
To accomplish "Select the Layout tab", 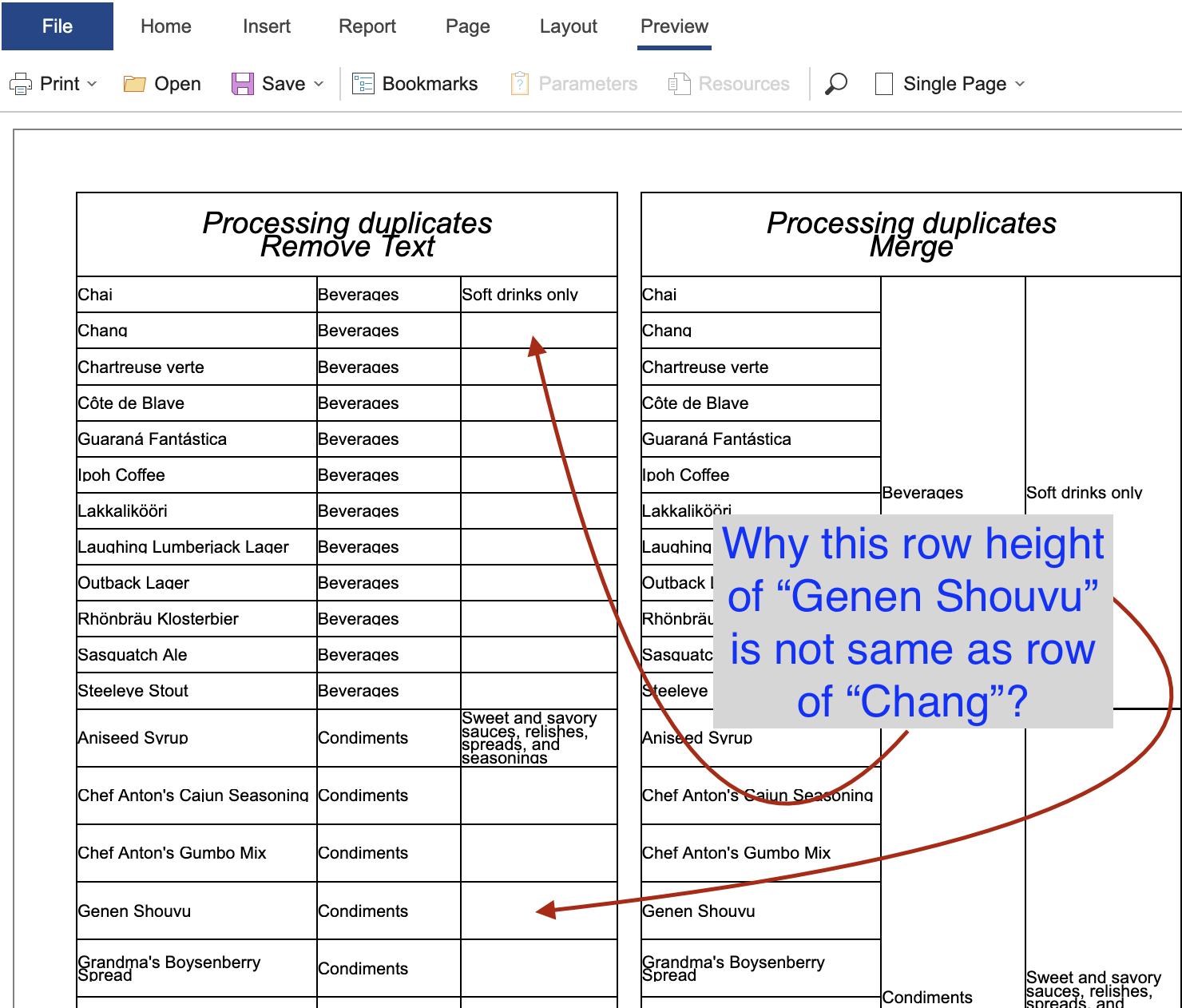I will click(569, 26).
